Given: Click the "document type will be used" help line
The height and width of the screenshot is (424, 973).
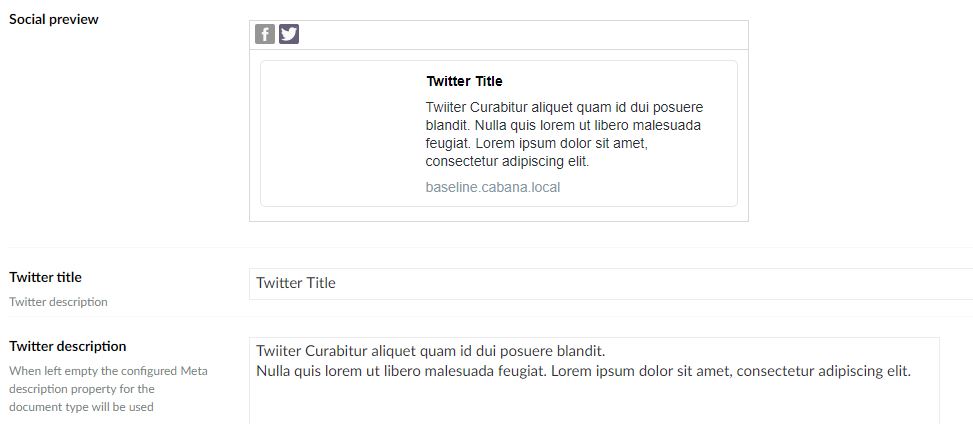Looking at the screenshot, I should pyautogui.click(x=81, y=407).
